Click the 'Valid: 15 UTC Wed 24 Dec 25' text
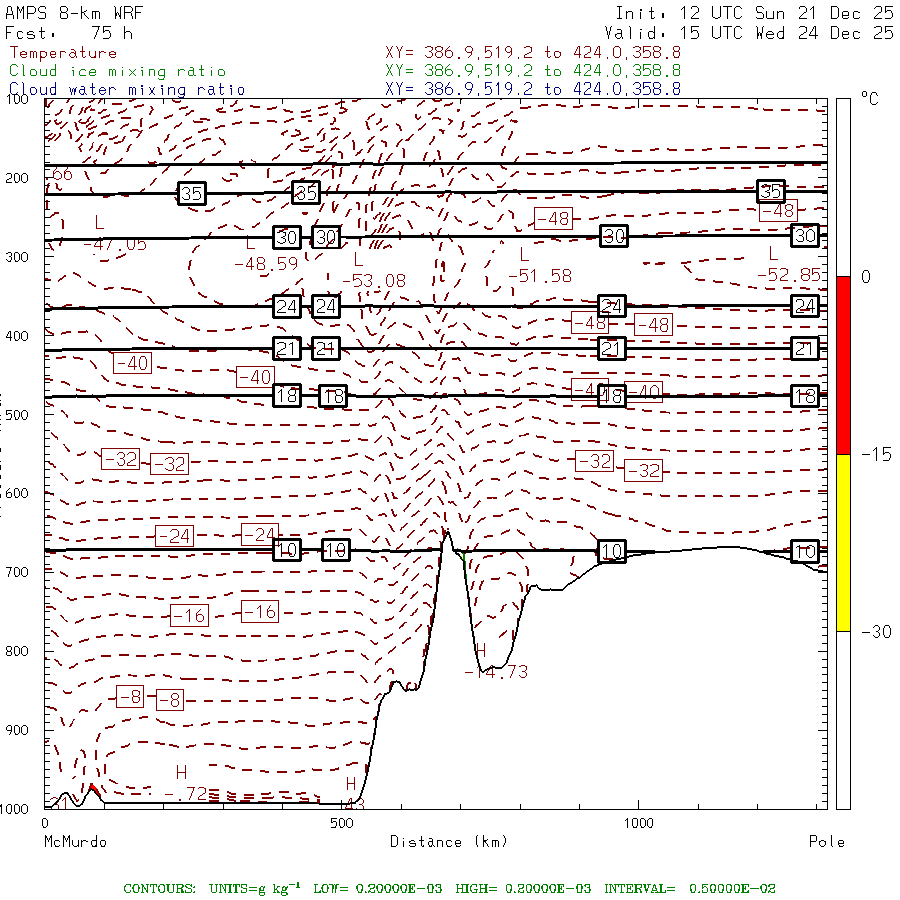 748,33
